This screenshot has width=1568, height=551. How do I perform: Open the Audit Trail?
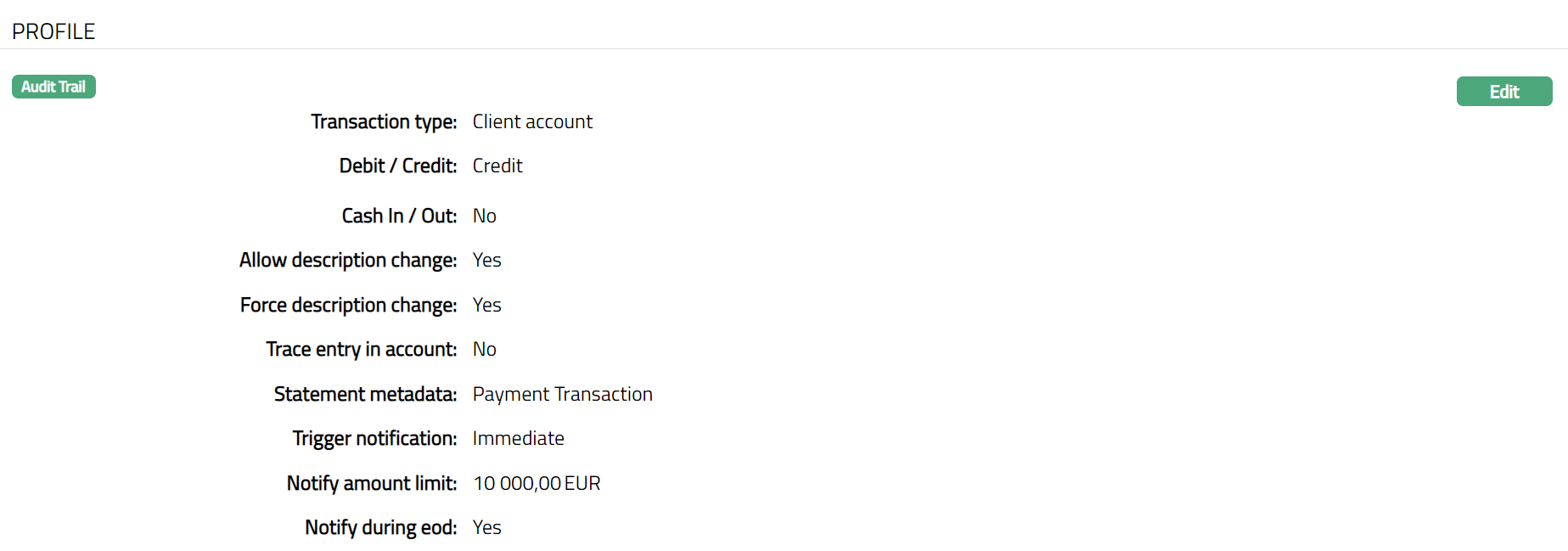pos(53,87)
